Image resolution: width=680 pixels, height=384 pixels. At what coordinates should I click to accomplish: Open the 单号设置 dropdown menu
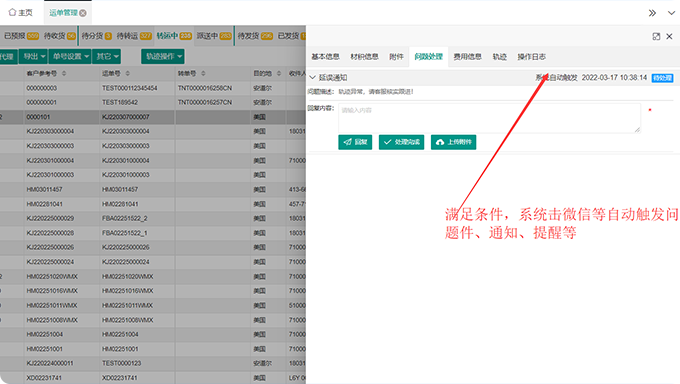coord(70,56)
